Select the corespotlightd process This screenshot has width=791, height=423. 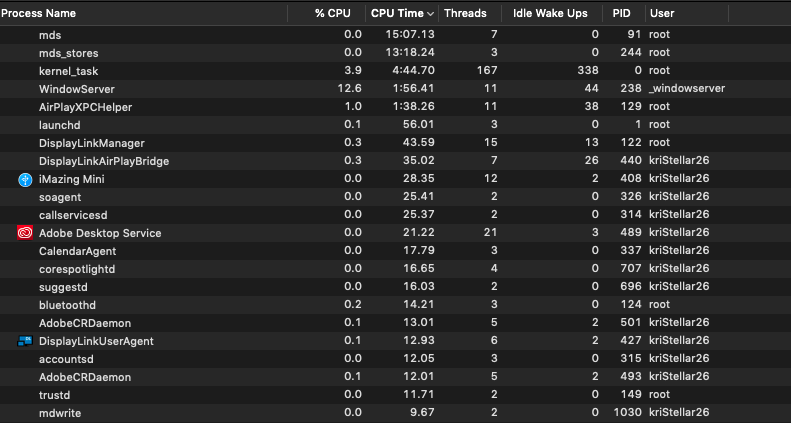(x=396, y=269)
